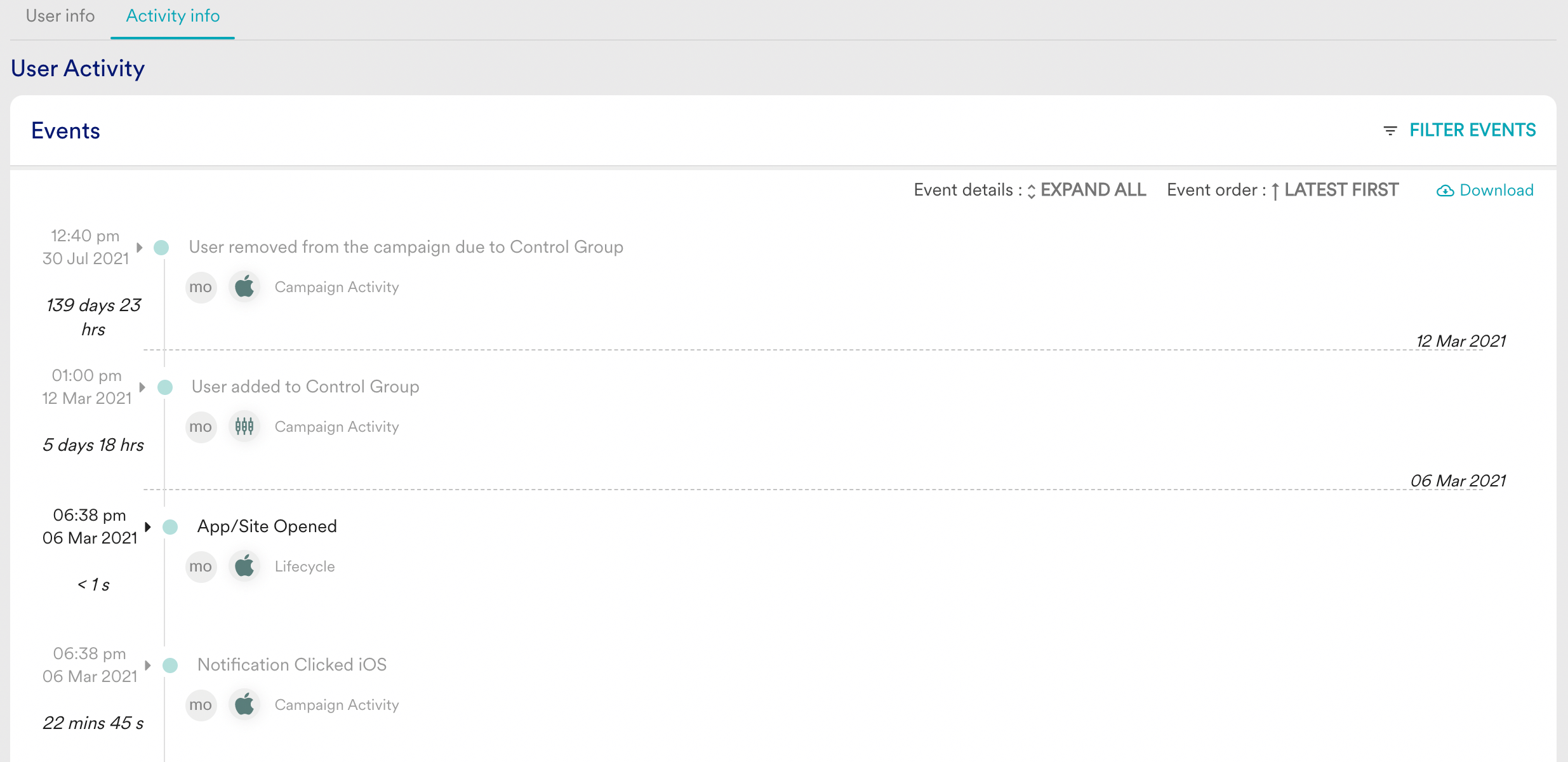
Task: Click the Download link
Action: [1496, 190]
